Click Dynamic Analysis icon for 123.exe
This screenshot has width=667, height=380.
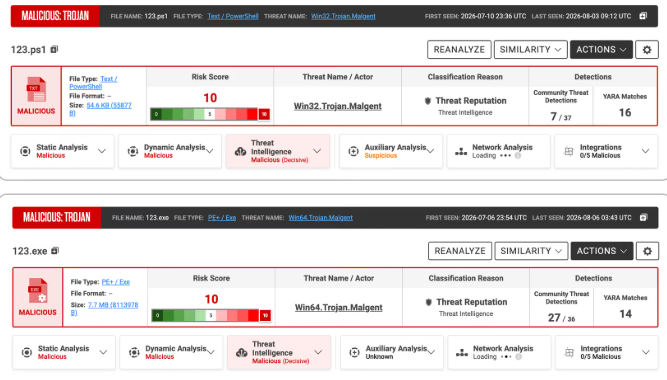coord(134,352)
